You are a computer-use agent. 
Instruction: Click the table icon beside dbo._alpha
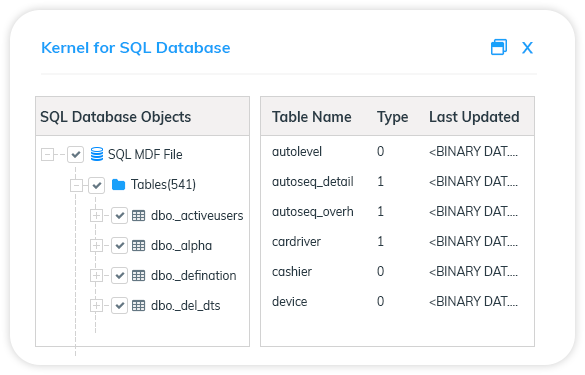139,246
